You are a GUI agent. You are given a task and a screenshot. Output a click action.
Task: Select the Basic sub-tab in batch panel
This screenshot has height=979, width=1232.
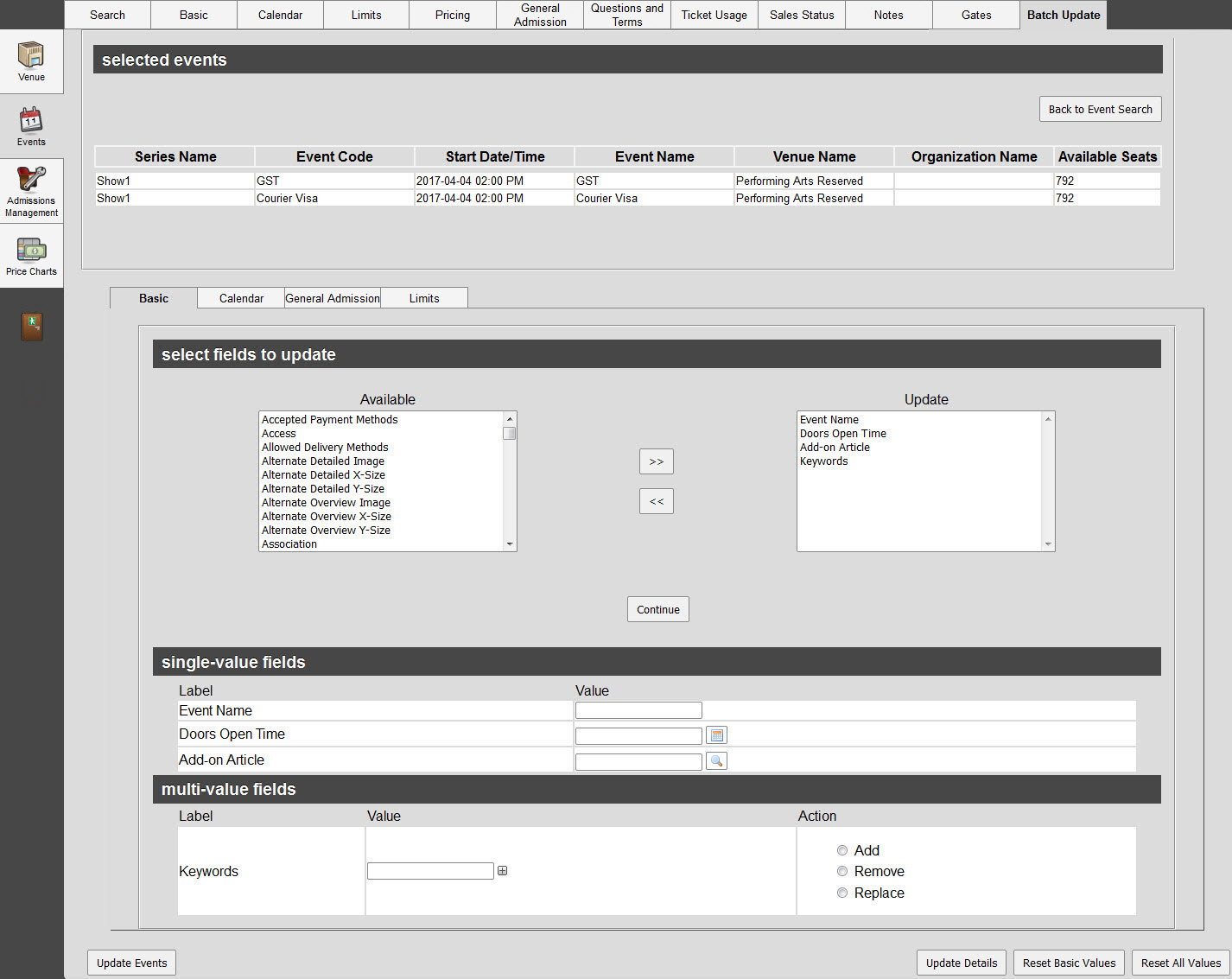[154, 298]
